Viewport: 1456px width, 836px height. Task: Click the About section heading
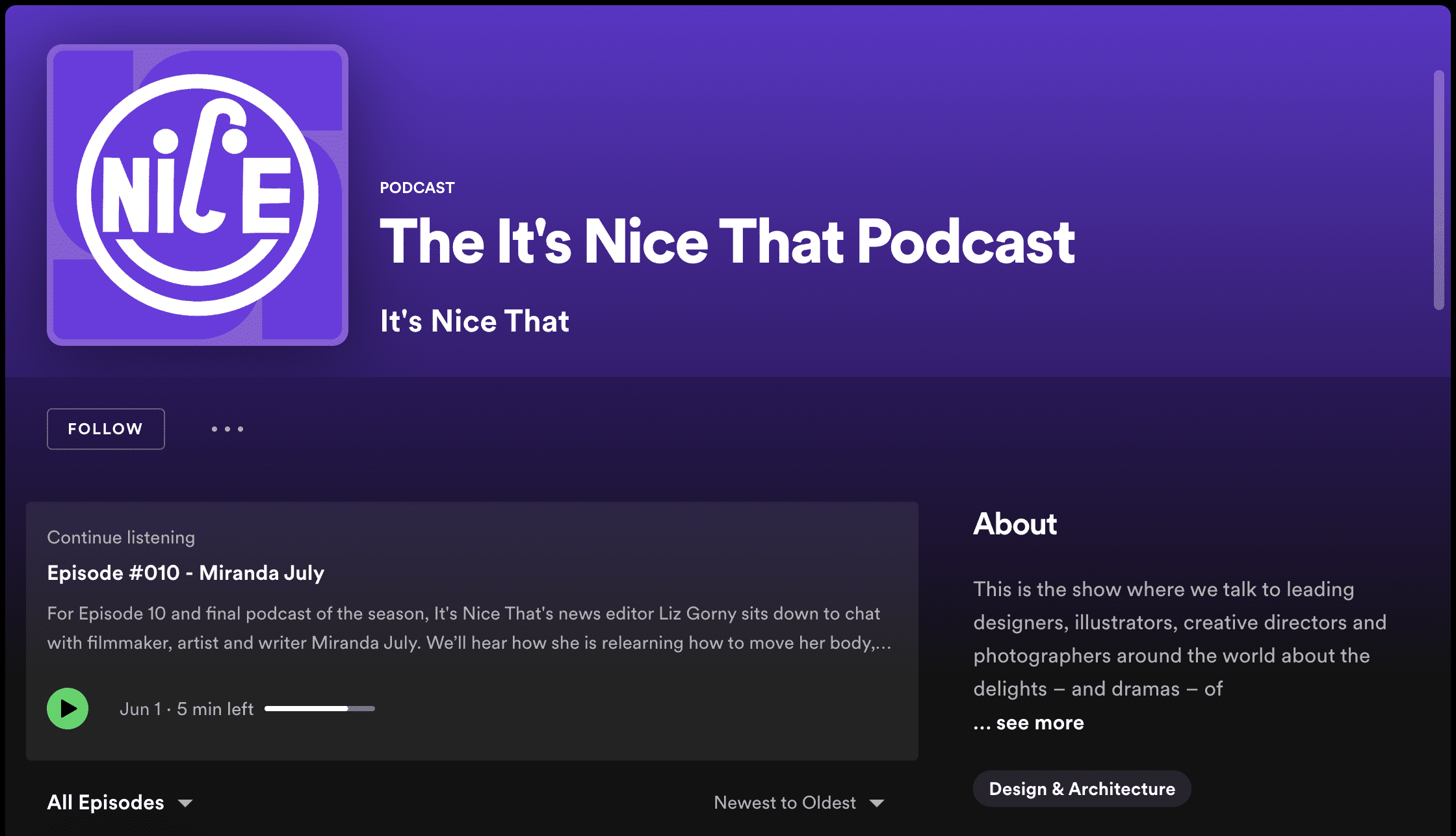pos(1015,524)
